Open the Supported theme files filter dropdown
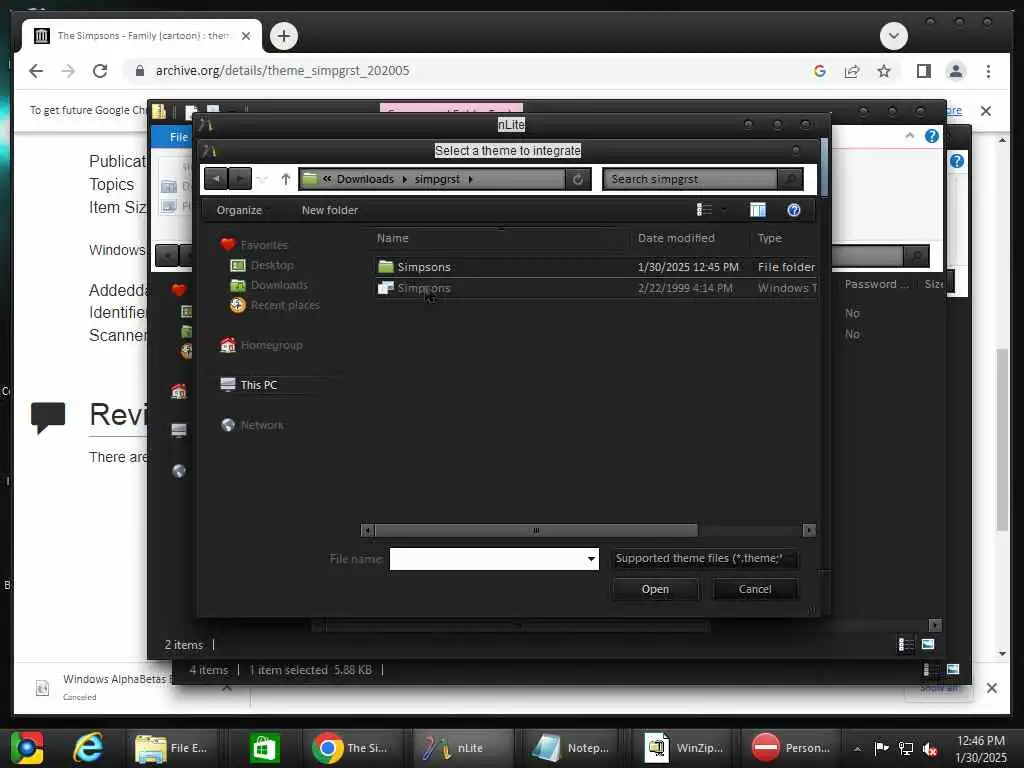 tap(705, 558)
